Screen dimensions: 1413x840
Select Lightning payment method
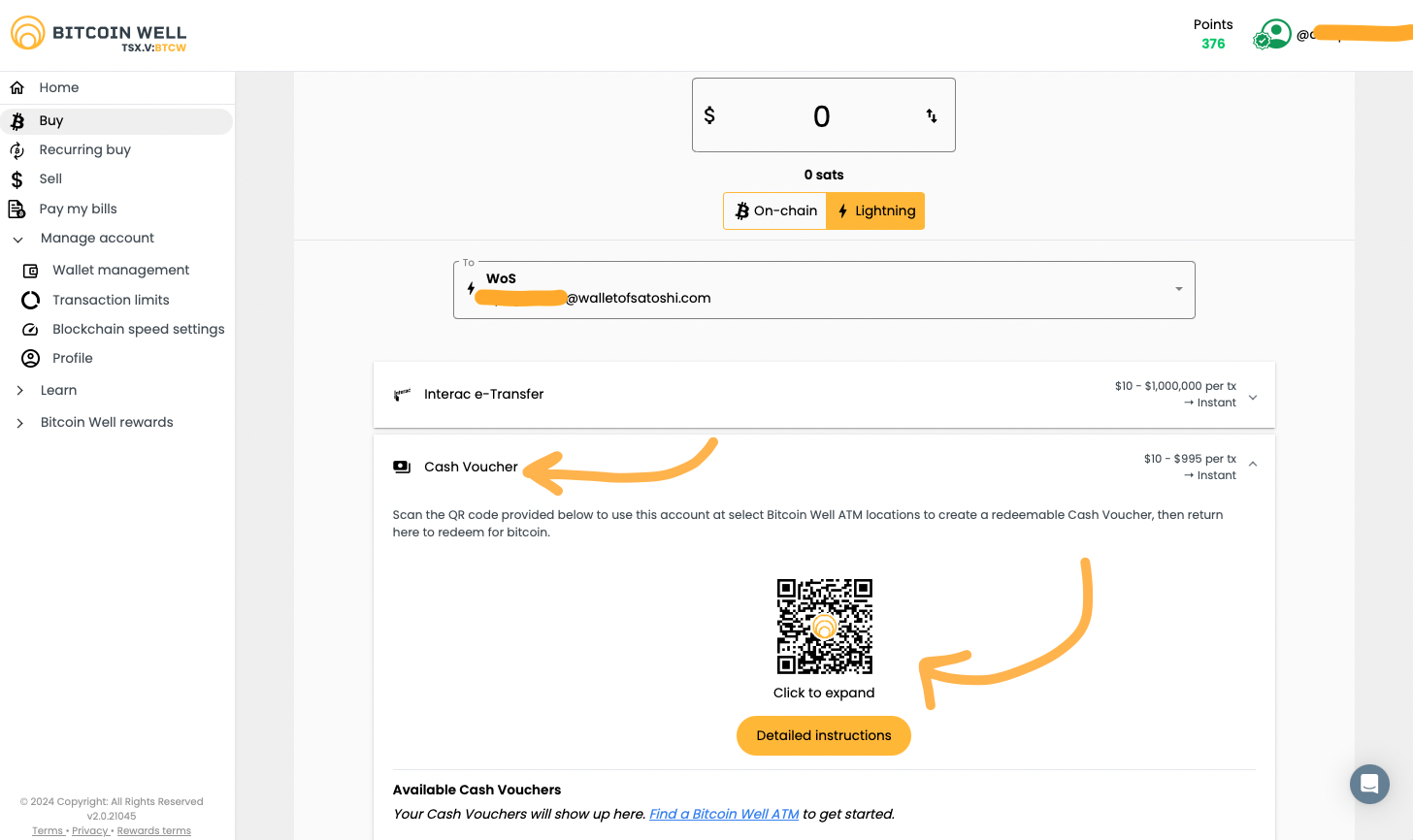(875, 210)
